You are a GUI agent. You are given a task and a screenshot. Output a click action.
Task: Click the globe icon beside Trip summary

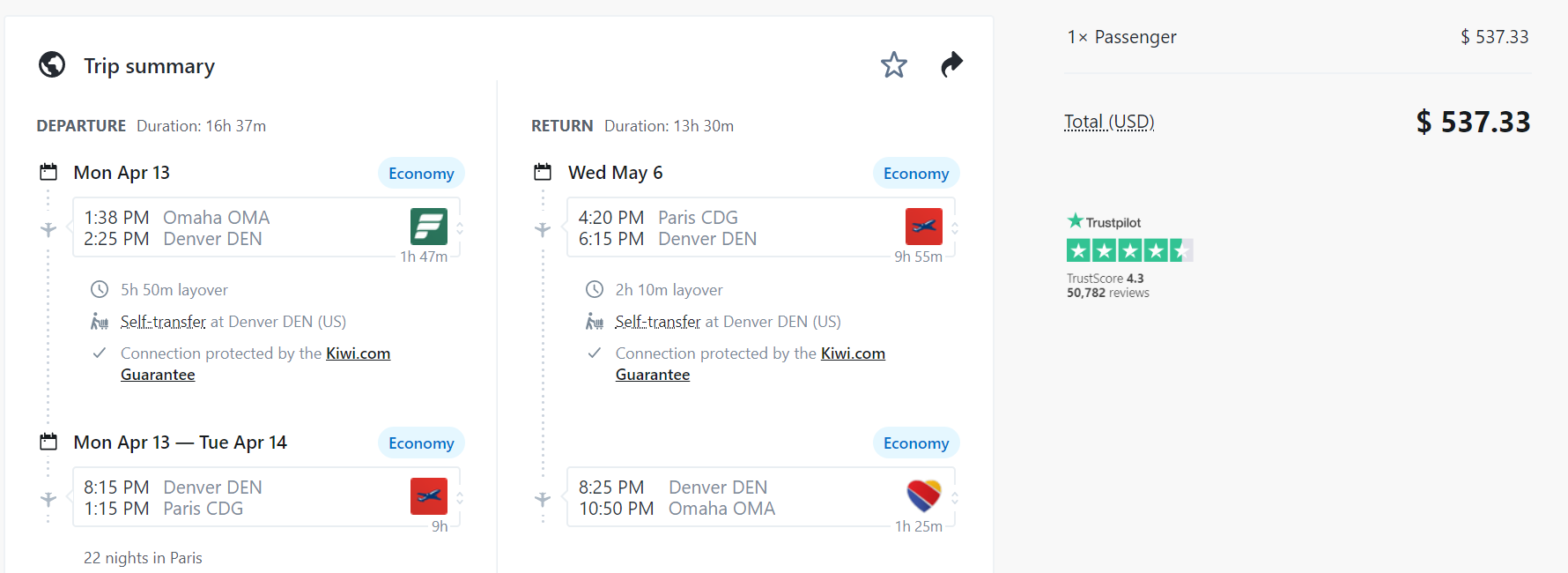pos(52,64)
